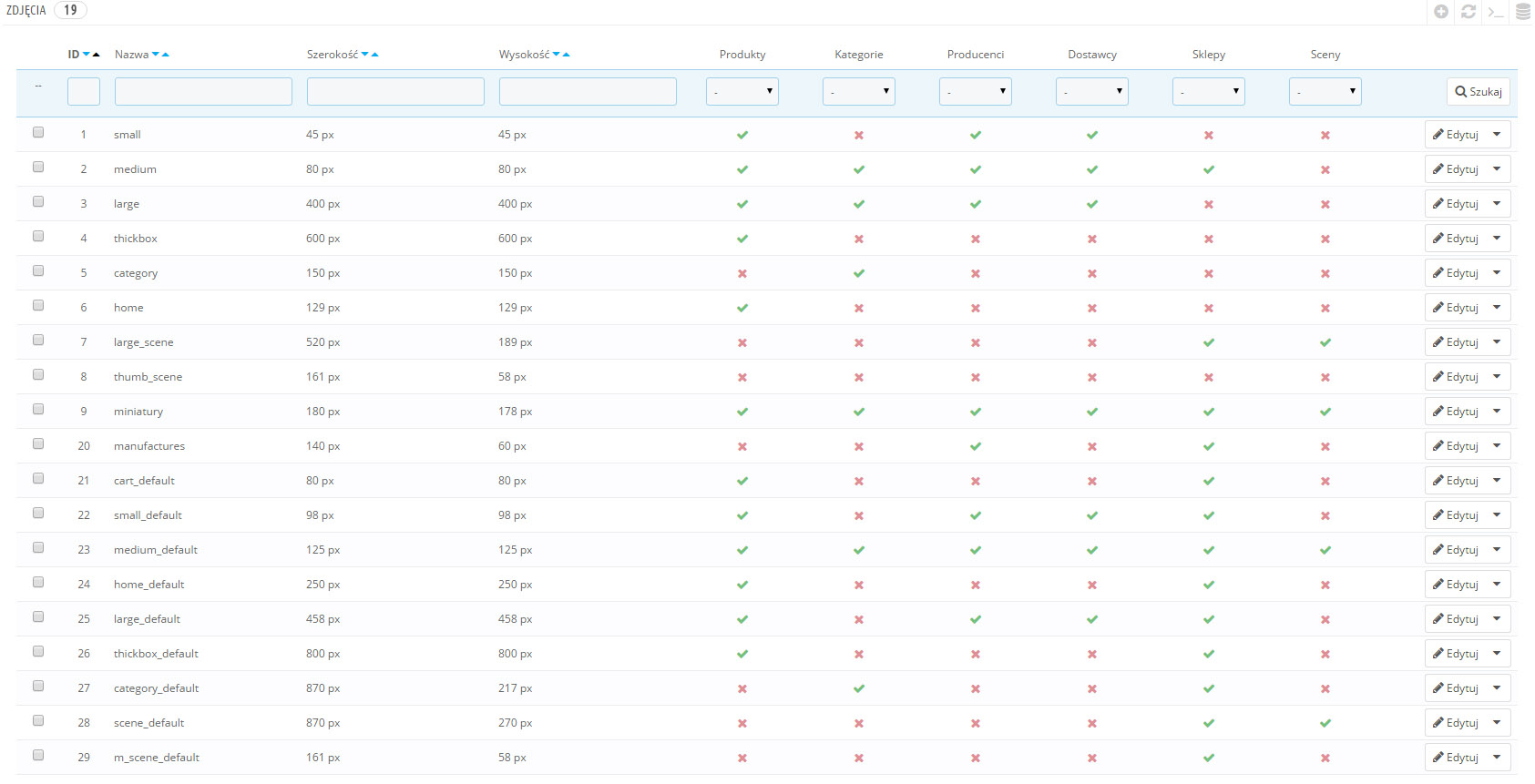Viewport: 1535px width, 784px height.
Task: Check the box beside thickbox
Action: coord(38,236)
